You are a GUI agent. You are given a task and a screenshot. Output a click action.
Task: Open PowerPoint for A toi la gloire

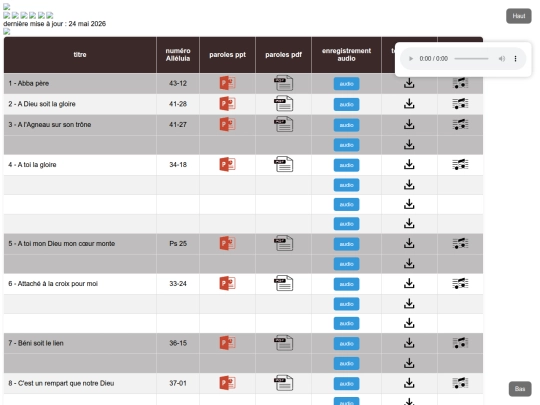point(227,165)
